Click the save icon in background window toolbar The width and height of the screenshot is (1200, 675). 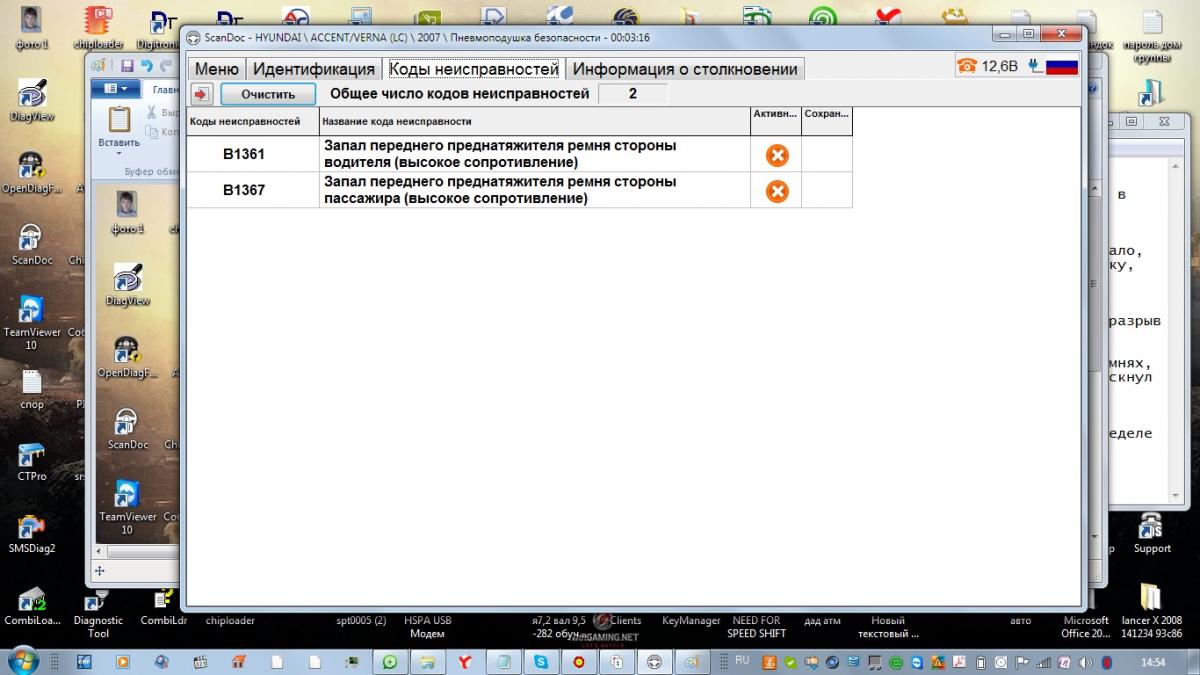tap(127, 66)
